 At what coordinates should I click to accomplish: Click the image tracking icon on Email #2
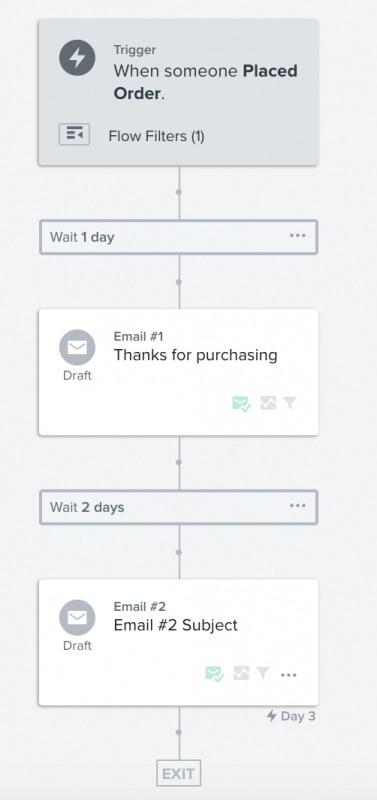pyautogui.click(x=241, y=673)
